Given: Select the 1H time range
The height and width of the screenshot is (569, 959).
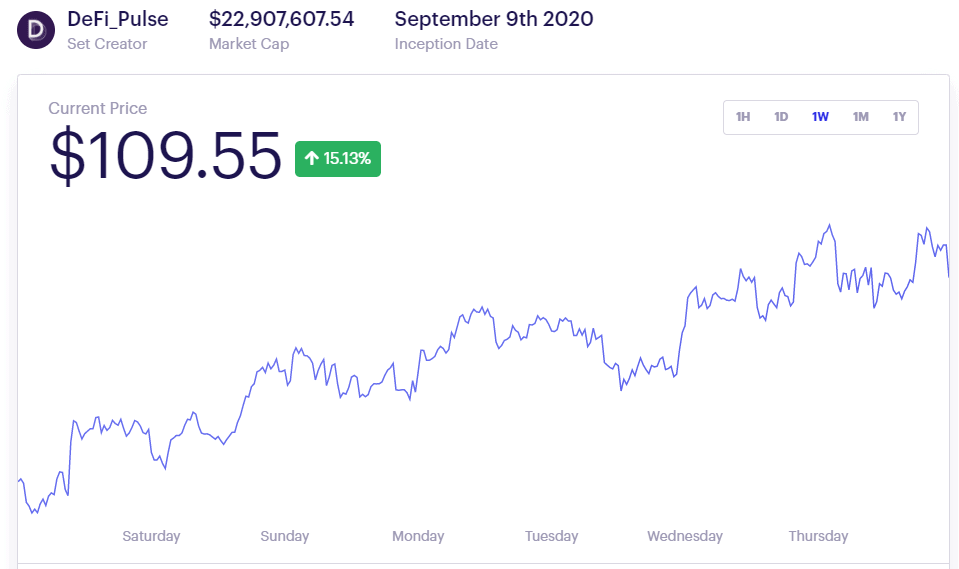Looking at the screenshot, I should point(742,117).
